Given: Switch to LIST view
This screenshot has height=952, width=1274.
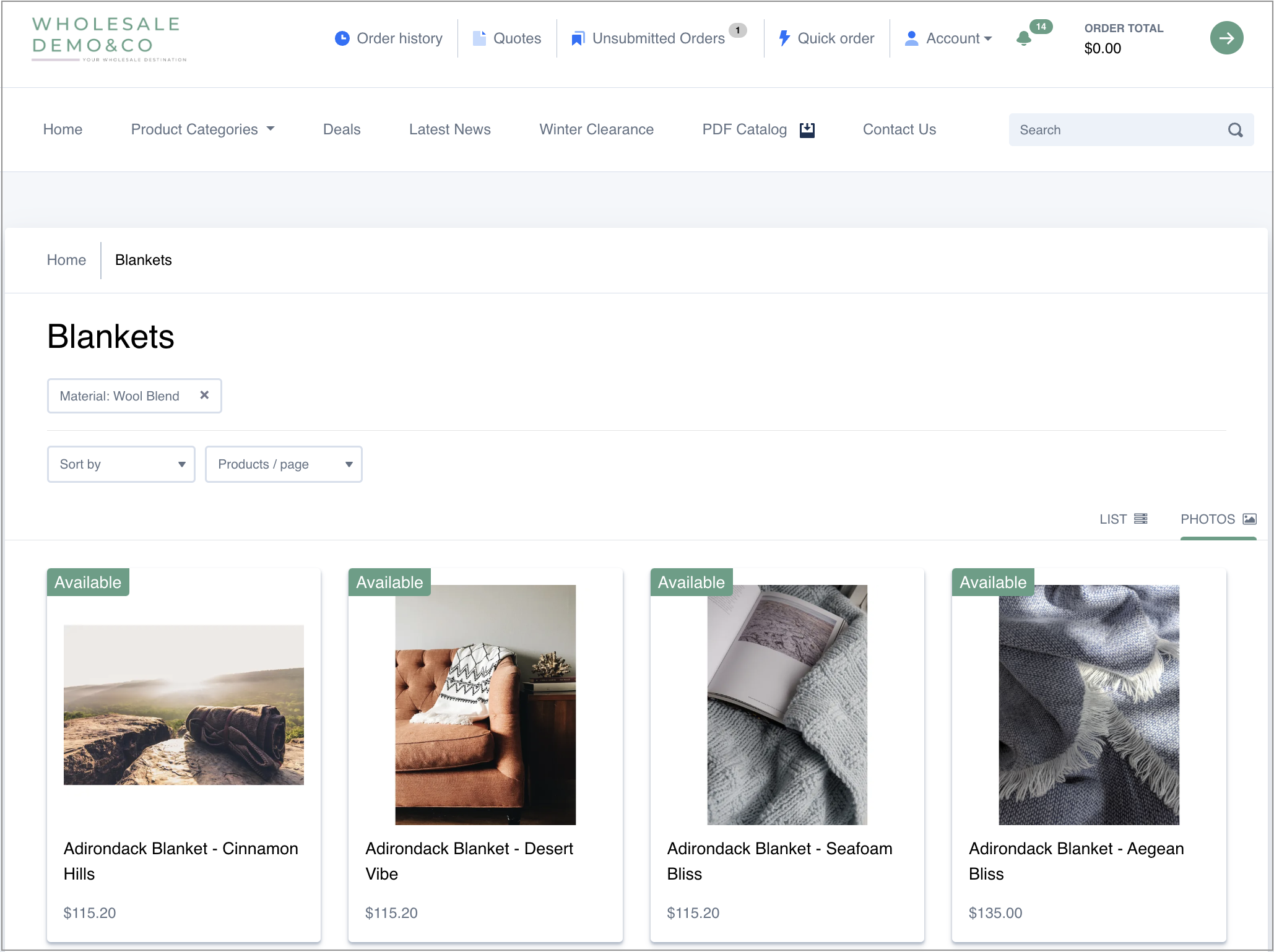Looking at the screenshot, I should point(1123,519).
